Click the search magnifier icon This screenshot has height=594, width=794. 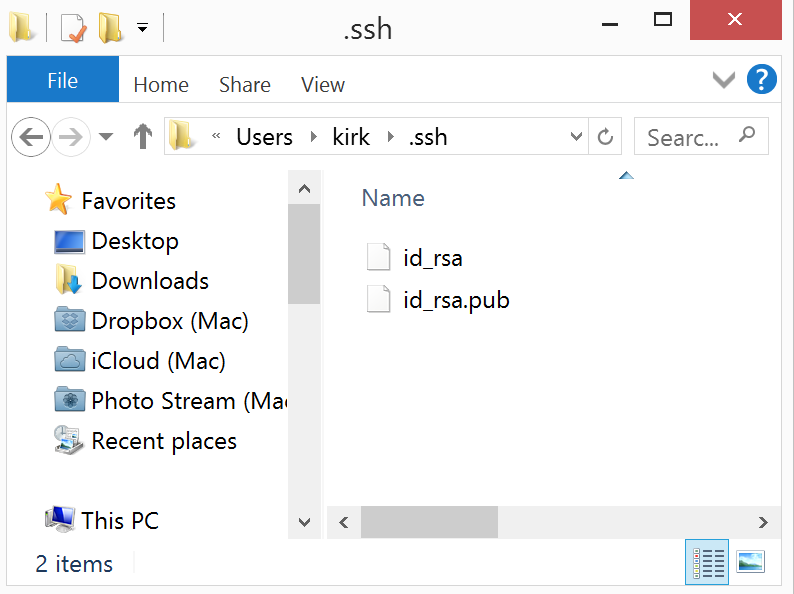[x=746, y=135]
